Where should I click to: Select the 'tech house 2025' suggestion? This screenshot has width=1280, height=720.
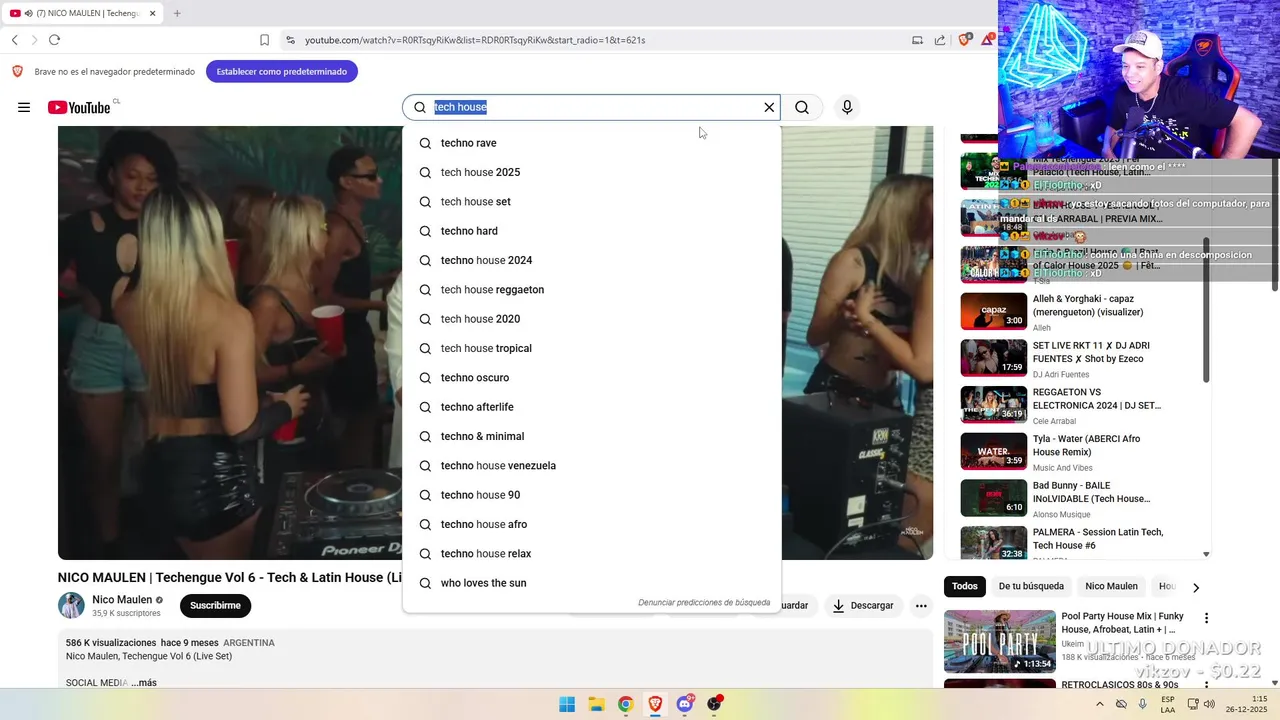click(x=592, y=172)
